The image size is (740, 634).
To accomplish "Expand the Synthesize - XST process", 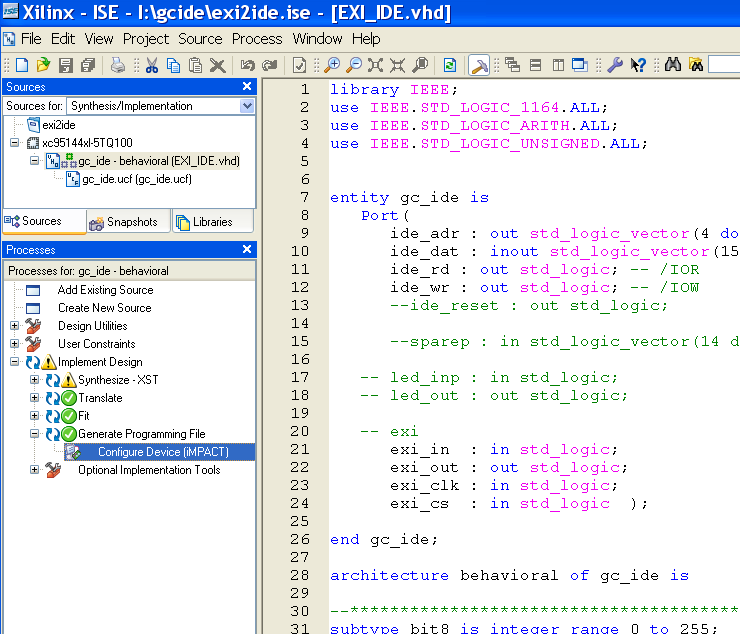I will coord(34,380).
